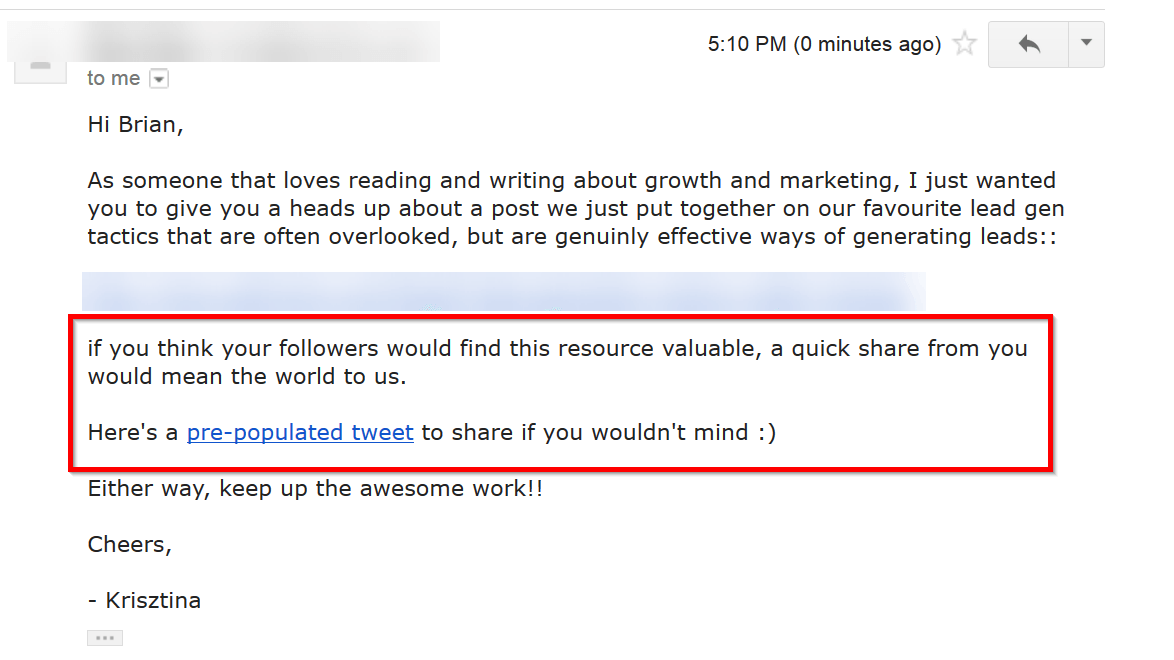
Task: Show details arrow next to "to me"
Action: pos(159,79)
